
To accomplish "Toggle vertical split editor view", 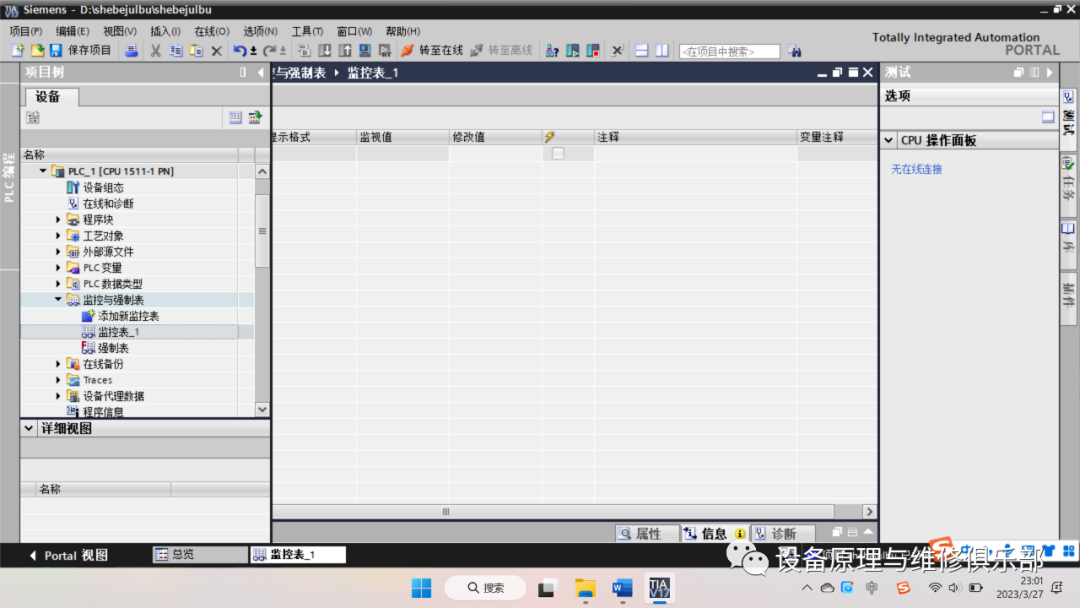I will (x=660, y=50).
